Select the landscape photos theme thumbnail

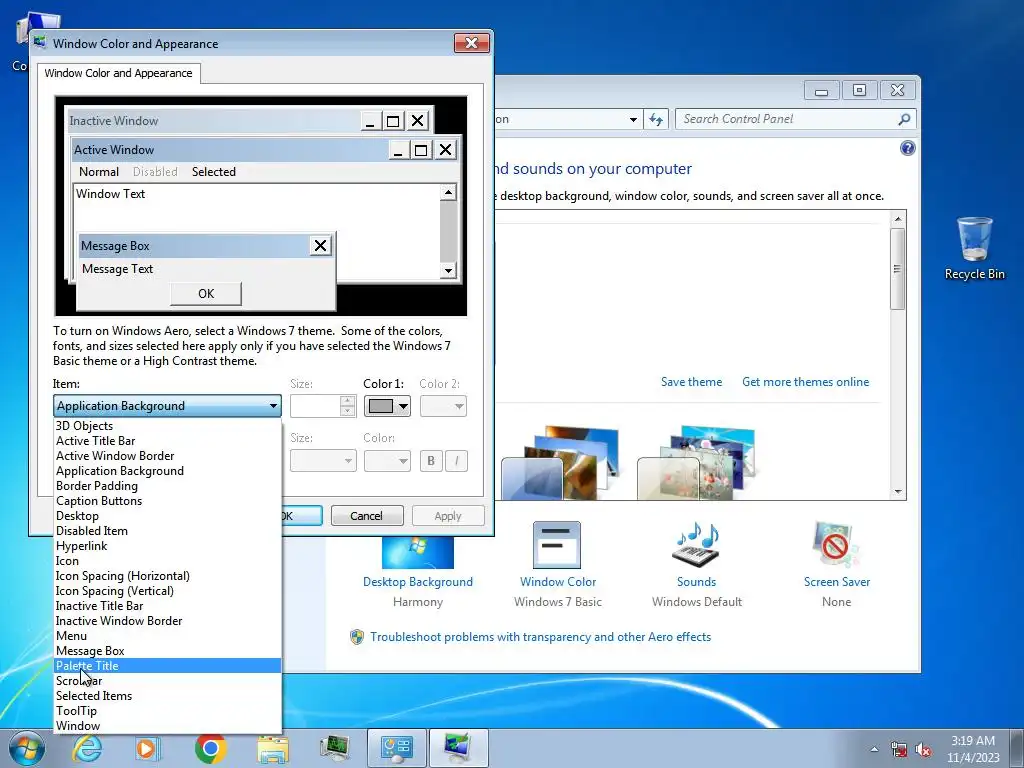click(x=560, y=462)
